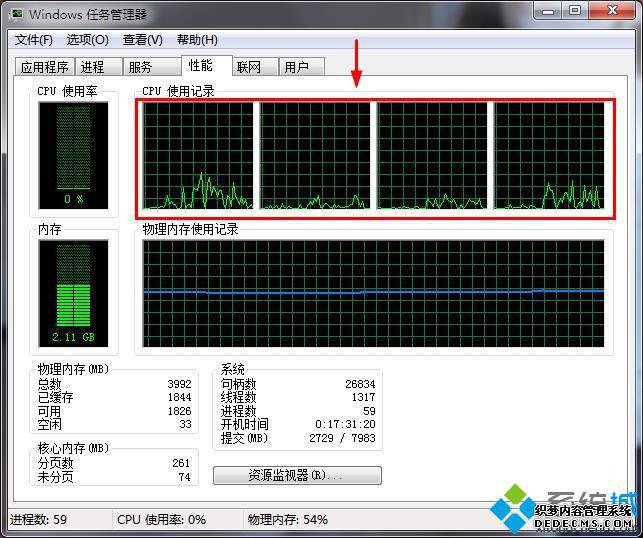Click the CPU 使用率 gauge showing 0 %

73,155
